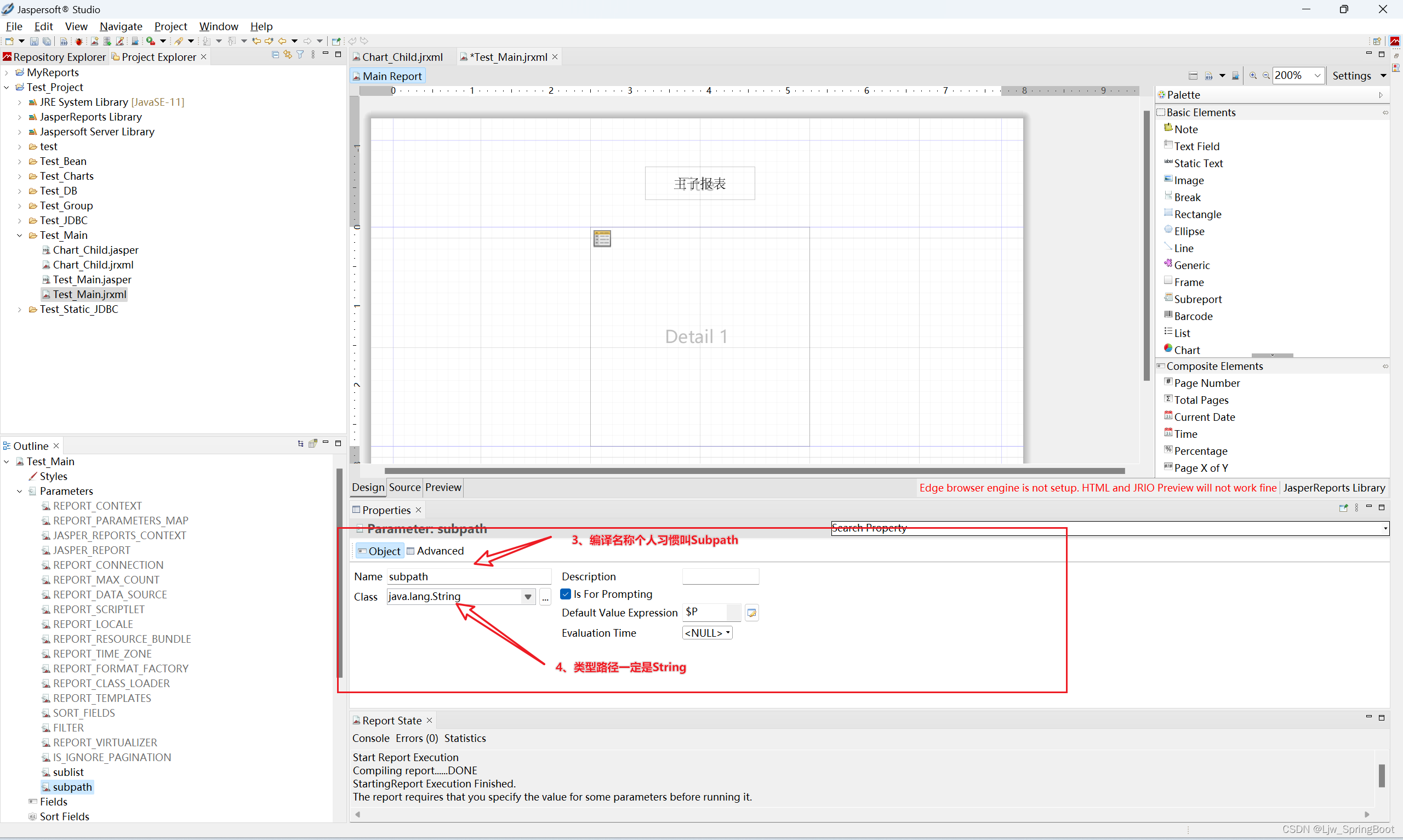The image size is (1403, 840).
Task: Switch to the Source editor tab
Action: click(x=404, y=487)
